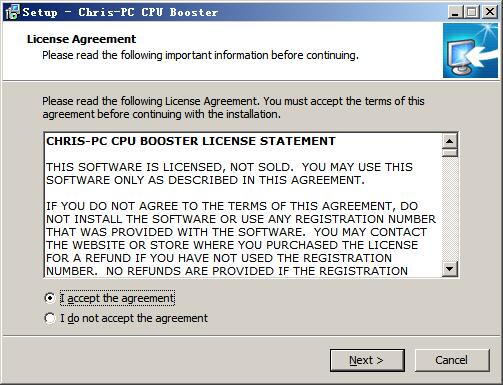This screenshot has width=503, height=385.
Task: Click the scrollbar track below the thumb
Action: click(450, 209)
